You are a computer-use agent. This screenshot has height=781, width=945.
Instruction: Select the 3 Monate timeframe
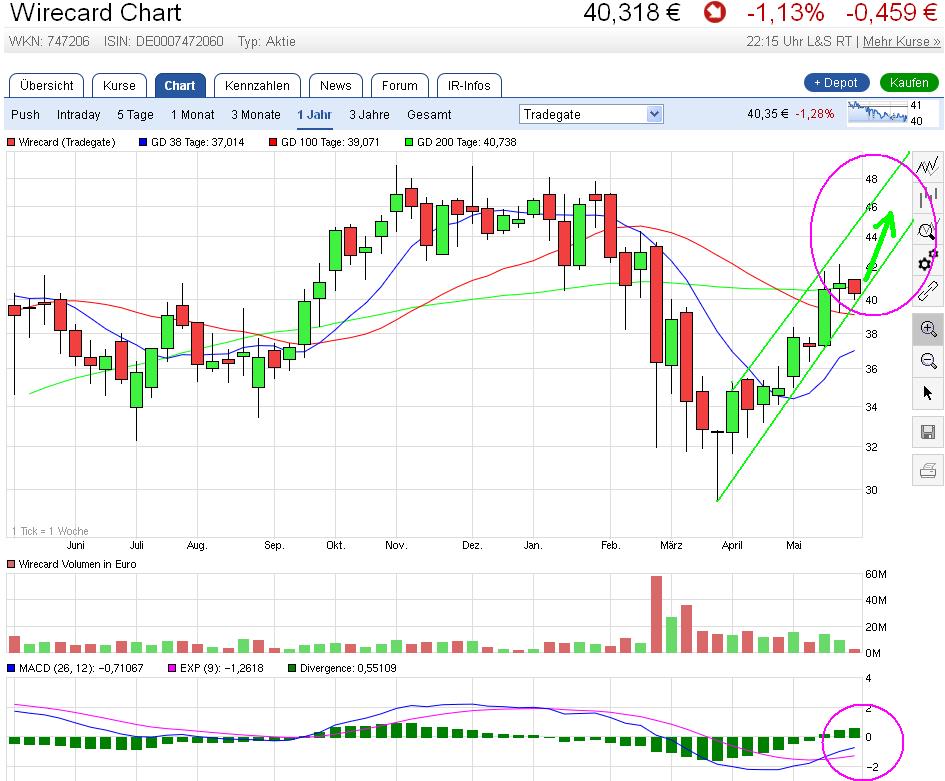pyautogui.click(x=256, y=114)
